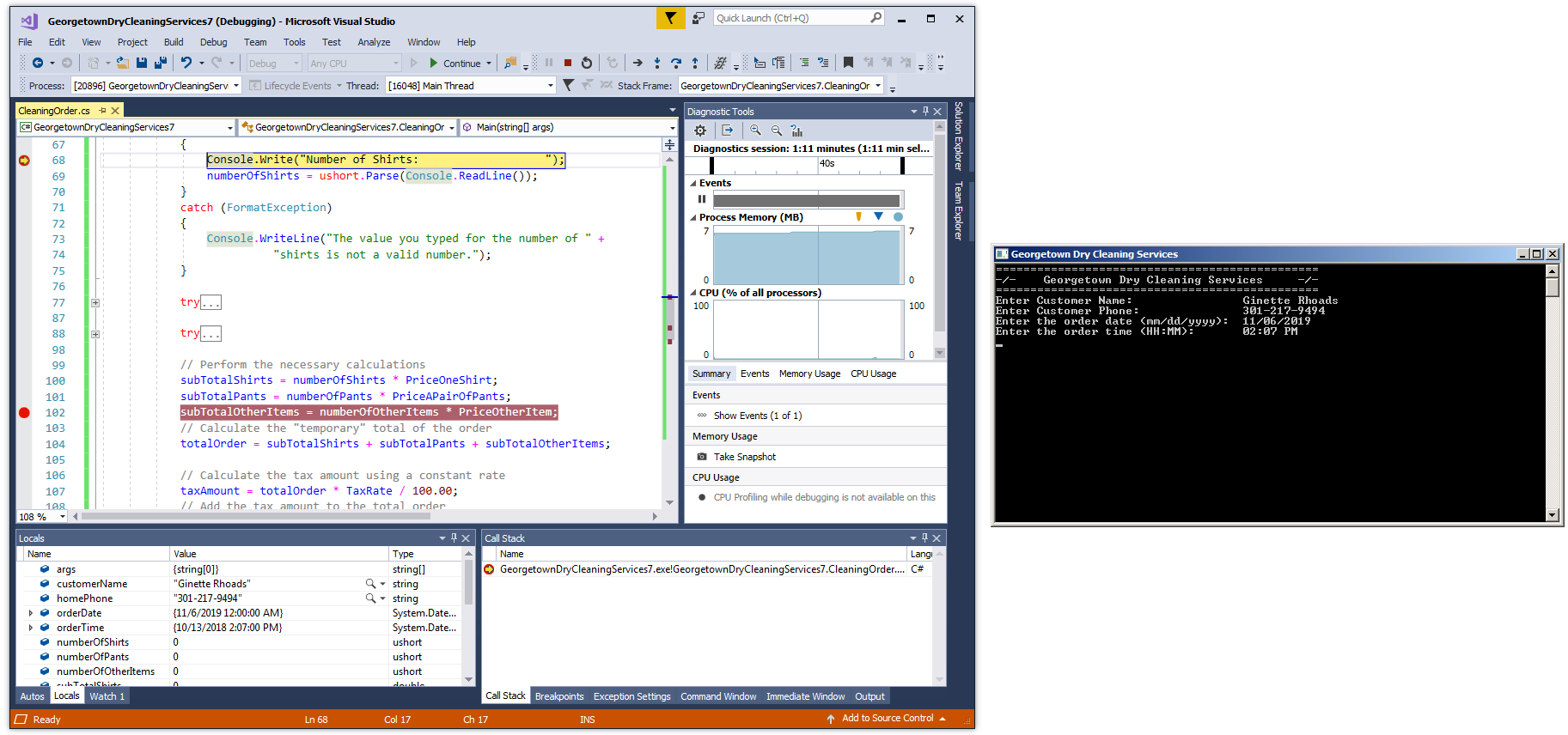Filter threads with the funnel icon
The width and height of the screenshot is (1568, 735).
568,85
